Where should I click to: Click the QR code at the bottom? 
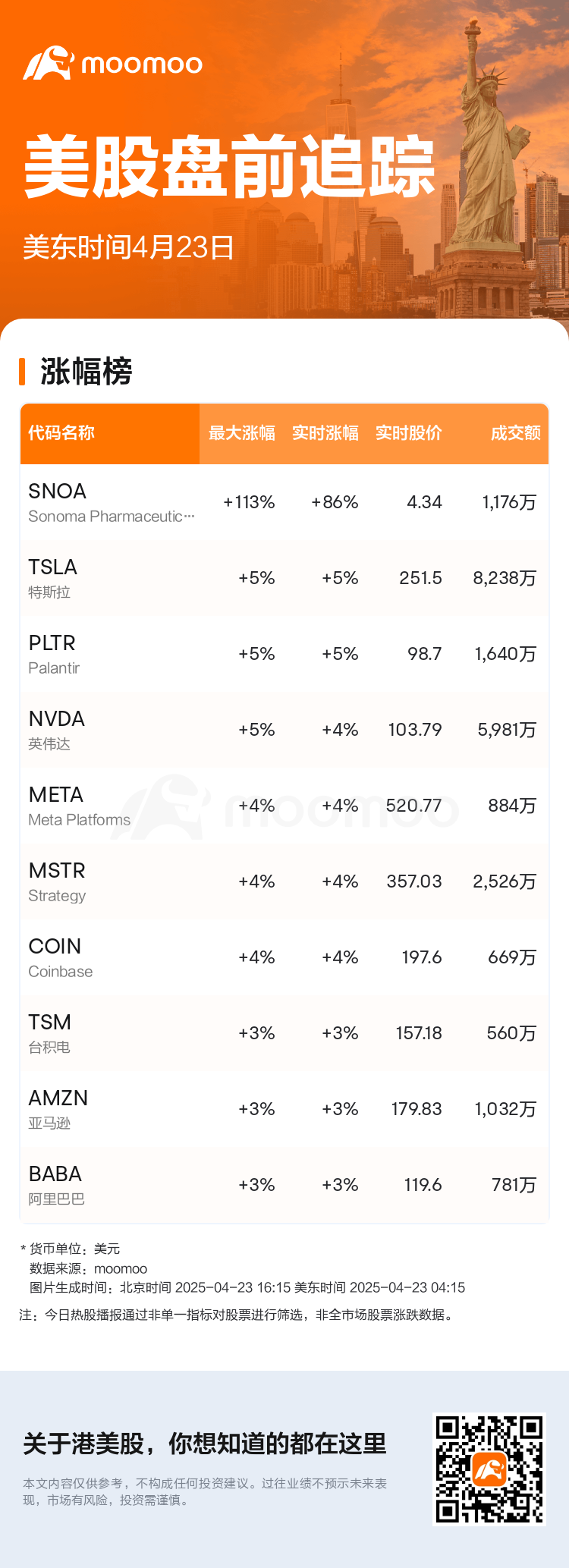point(489,1469)
